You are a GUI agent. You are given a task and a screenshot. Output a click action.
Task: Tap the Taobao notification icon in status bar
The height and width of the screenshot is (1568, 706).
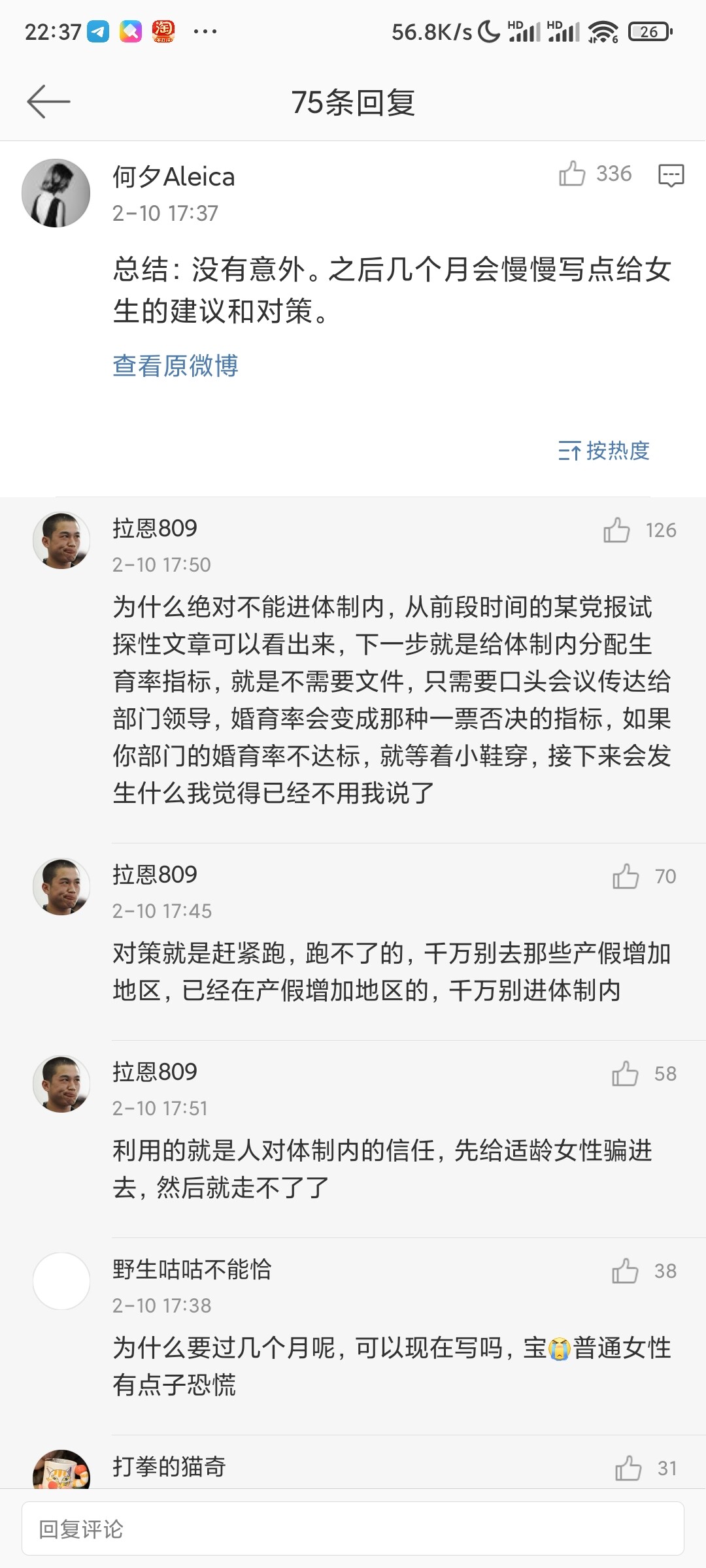163,31
